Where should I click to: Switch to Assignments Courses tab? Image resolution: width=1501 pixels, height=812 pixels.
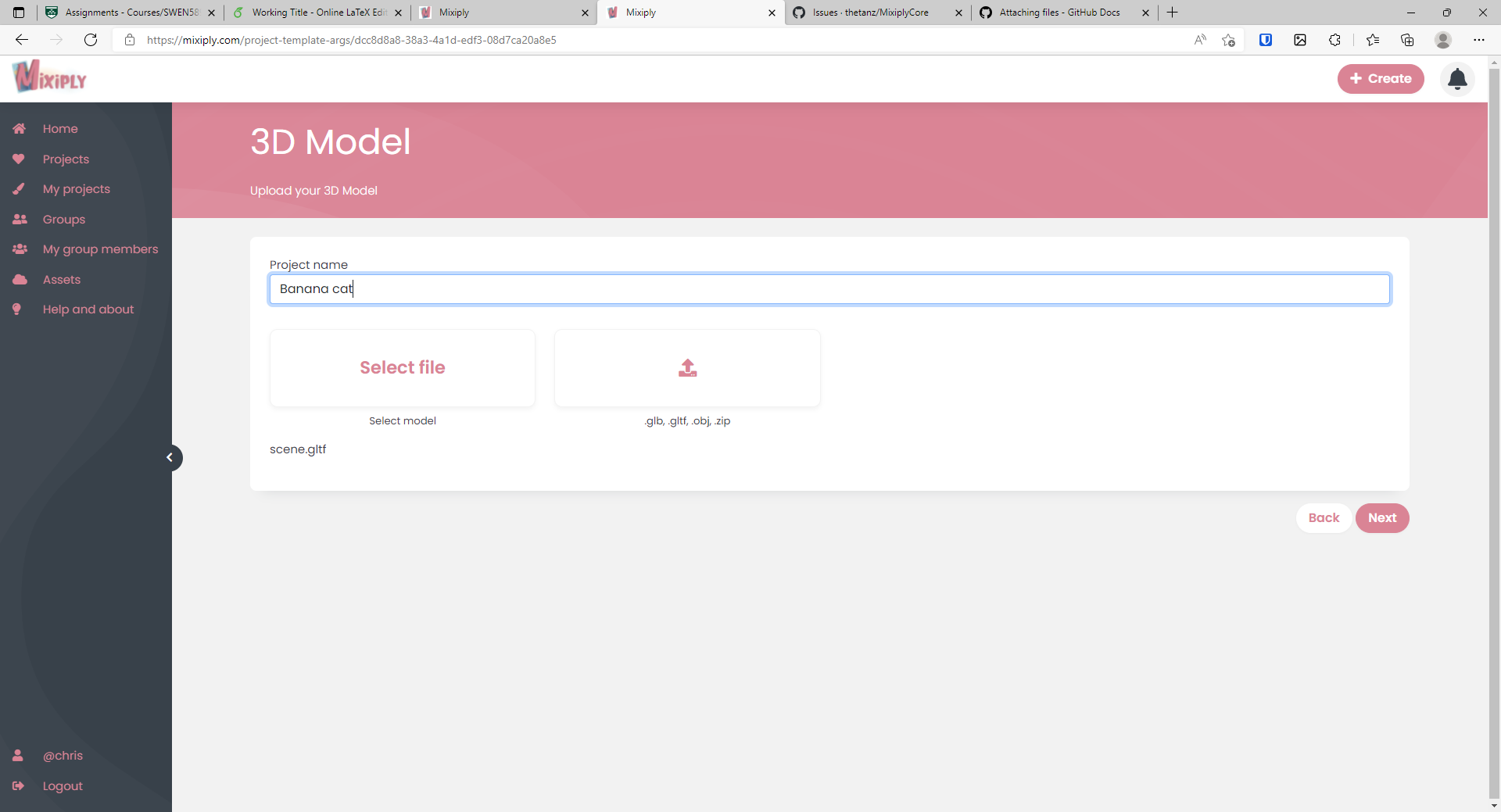[131, 13]
